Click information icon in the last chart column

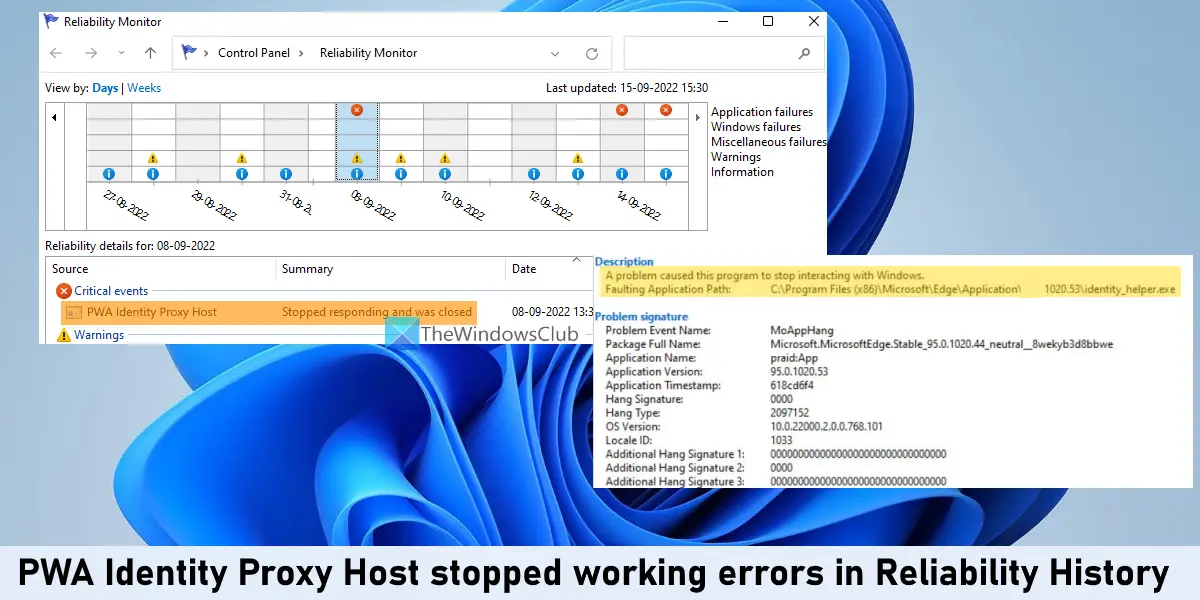coord(666,174)
